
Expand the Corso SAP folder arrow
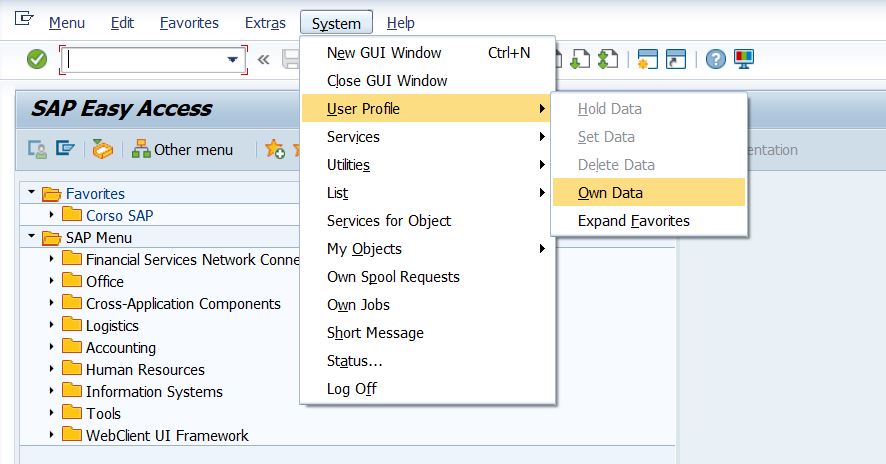pos(51,215)
